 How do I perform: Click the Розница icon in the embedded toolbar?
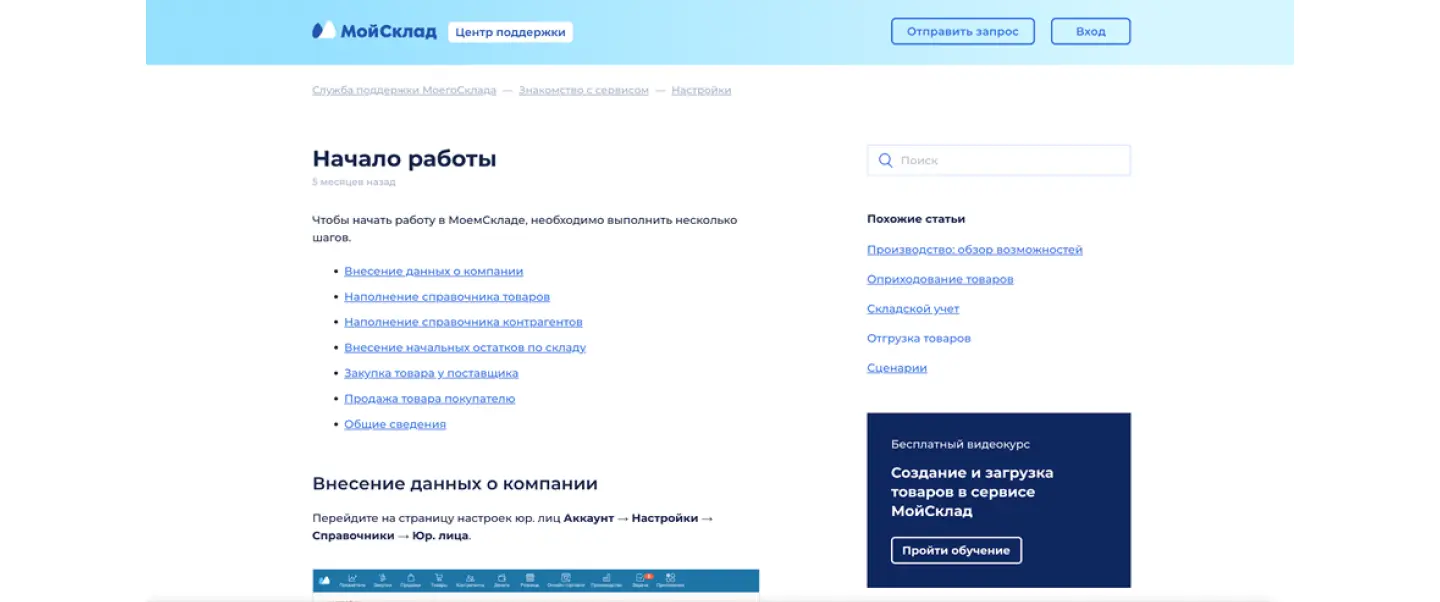tap(530, 580)
